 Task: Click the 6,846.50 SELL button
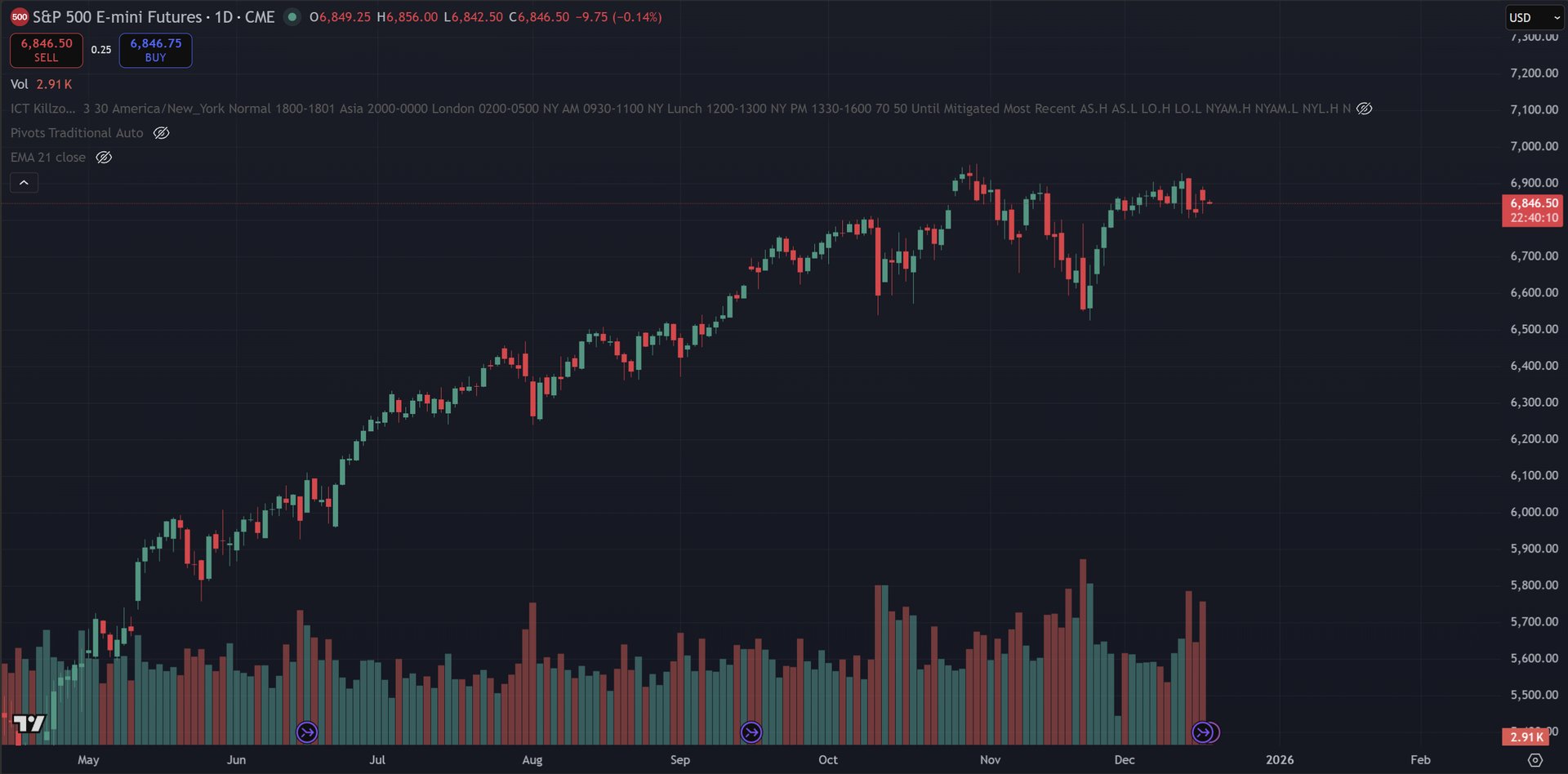pos(47,51)
